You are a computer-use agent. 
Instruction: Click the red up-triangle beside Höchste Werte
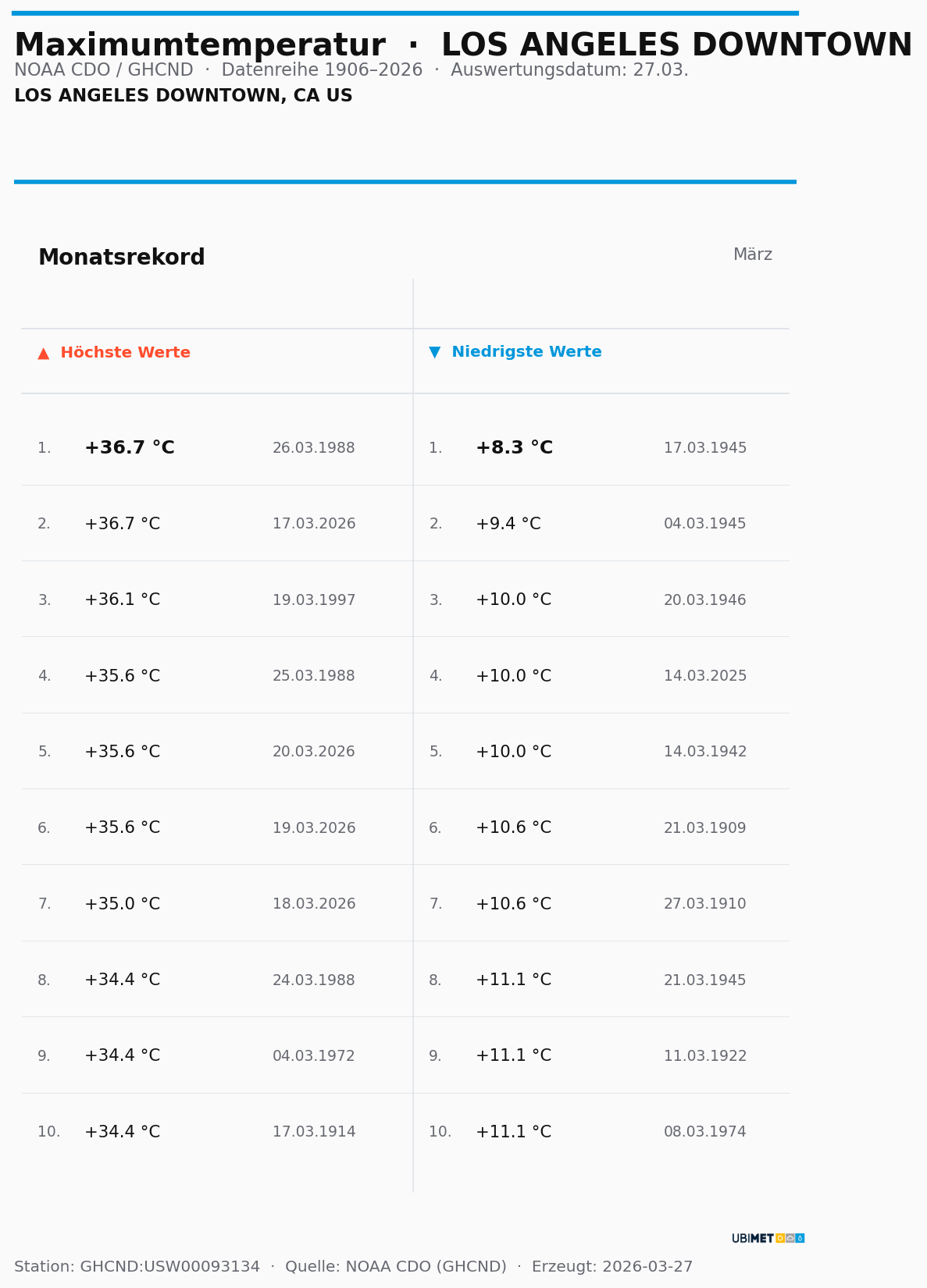(44, 354)
